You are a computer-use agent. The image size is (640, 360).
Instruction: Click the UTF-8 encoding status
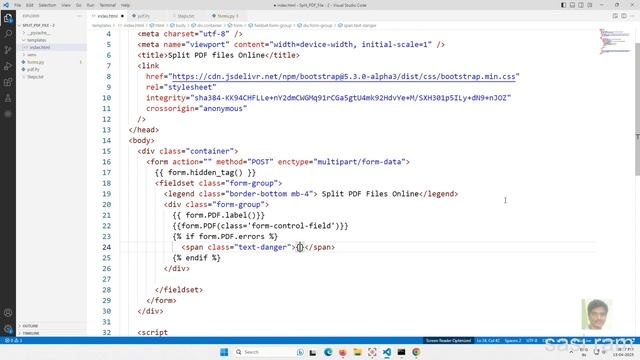pos(532,340)
